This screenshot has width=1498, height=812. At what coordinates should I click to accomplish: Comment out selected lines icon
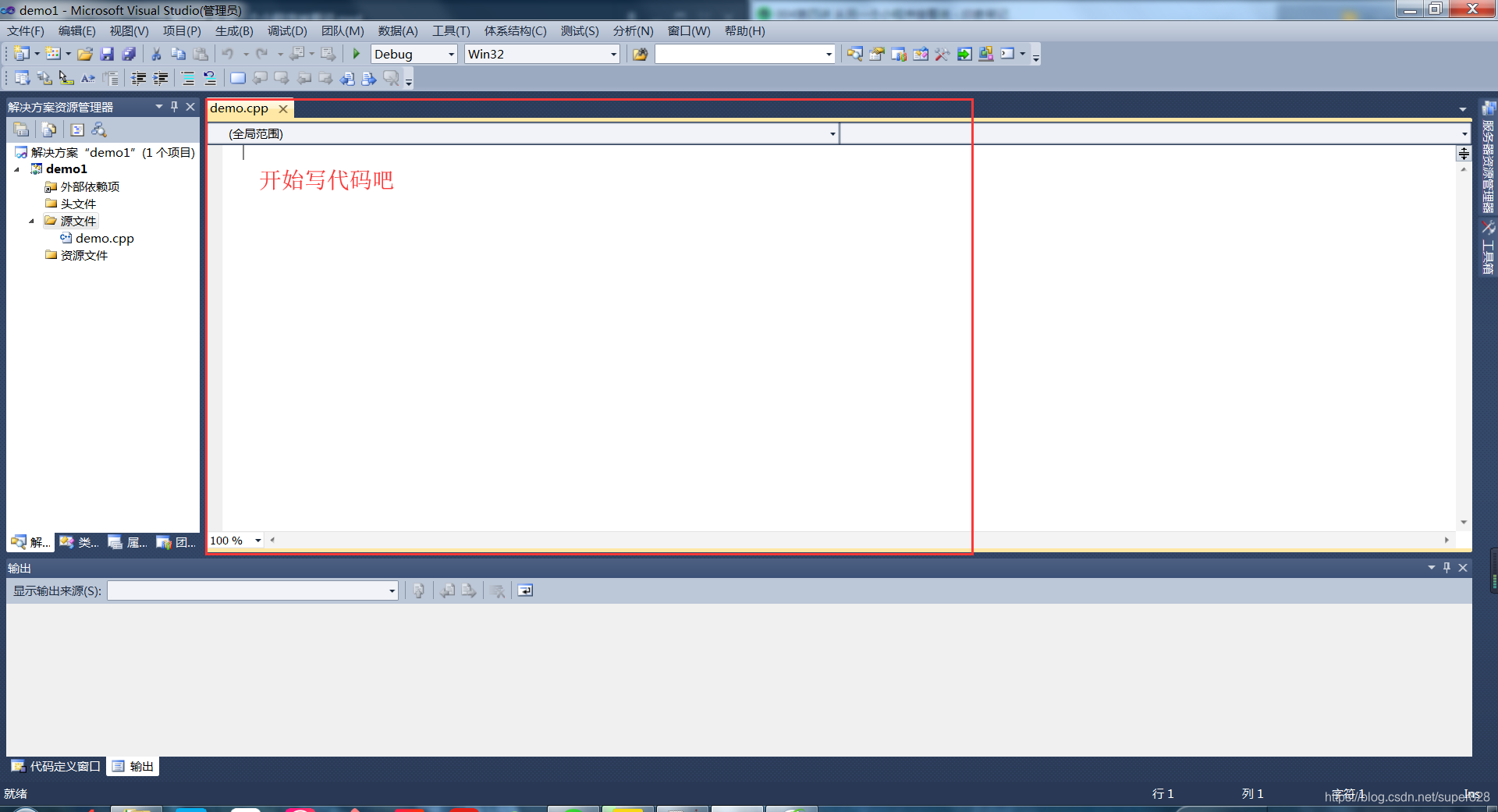(x=188, y=78)
